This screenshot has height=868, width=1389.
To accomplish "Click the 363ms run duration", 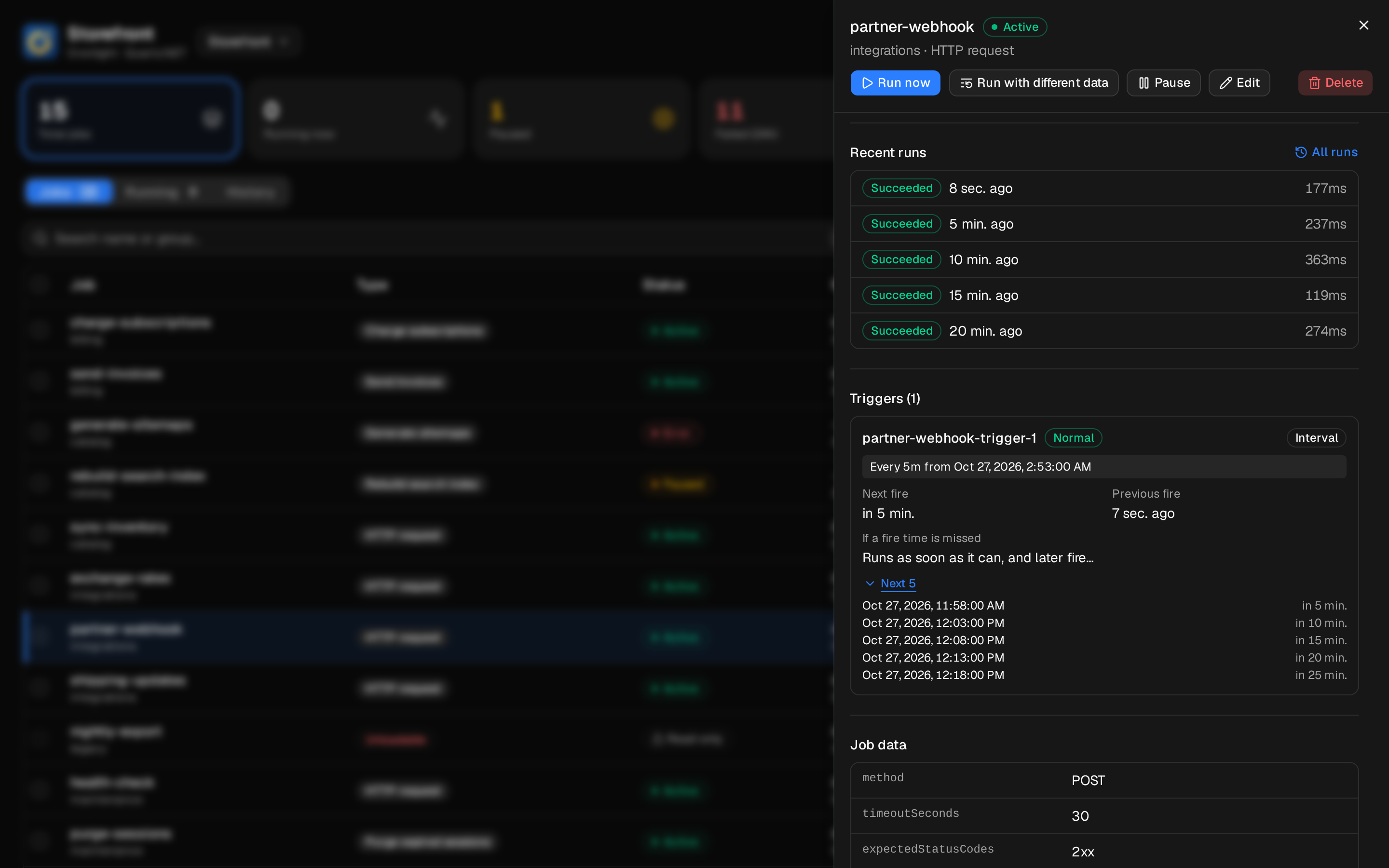I will [x=1325, y=259].
